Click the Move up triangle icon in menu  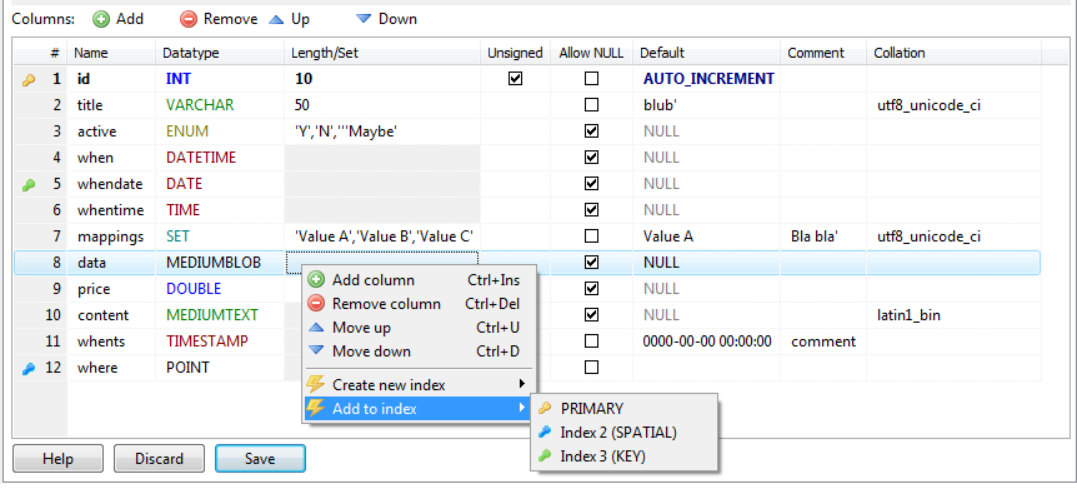[x=315, y=328]
